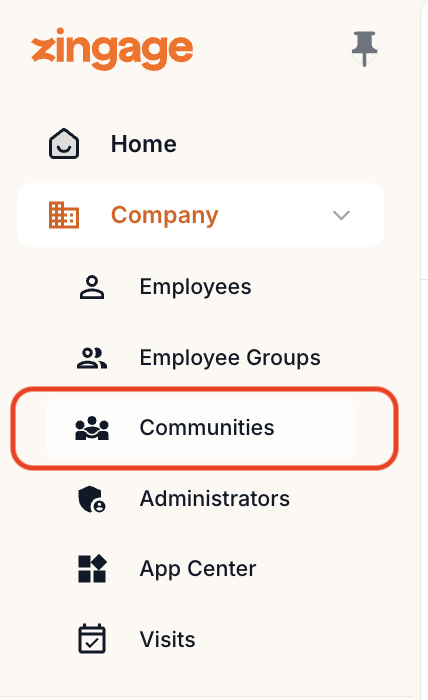The width and height of the screenshot is (428, 700).
Task: Open the Visits page
Action: click(x=167, y=639)
